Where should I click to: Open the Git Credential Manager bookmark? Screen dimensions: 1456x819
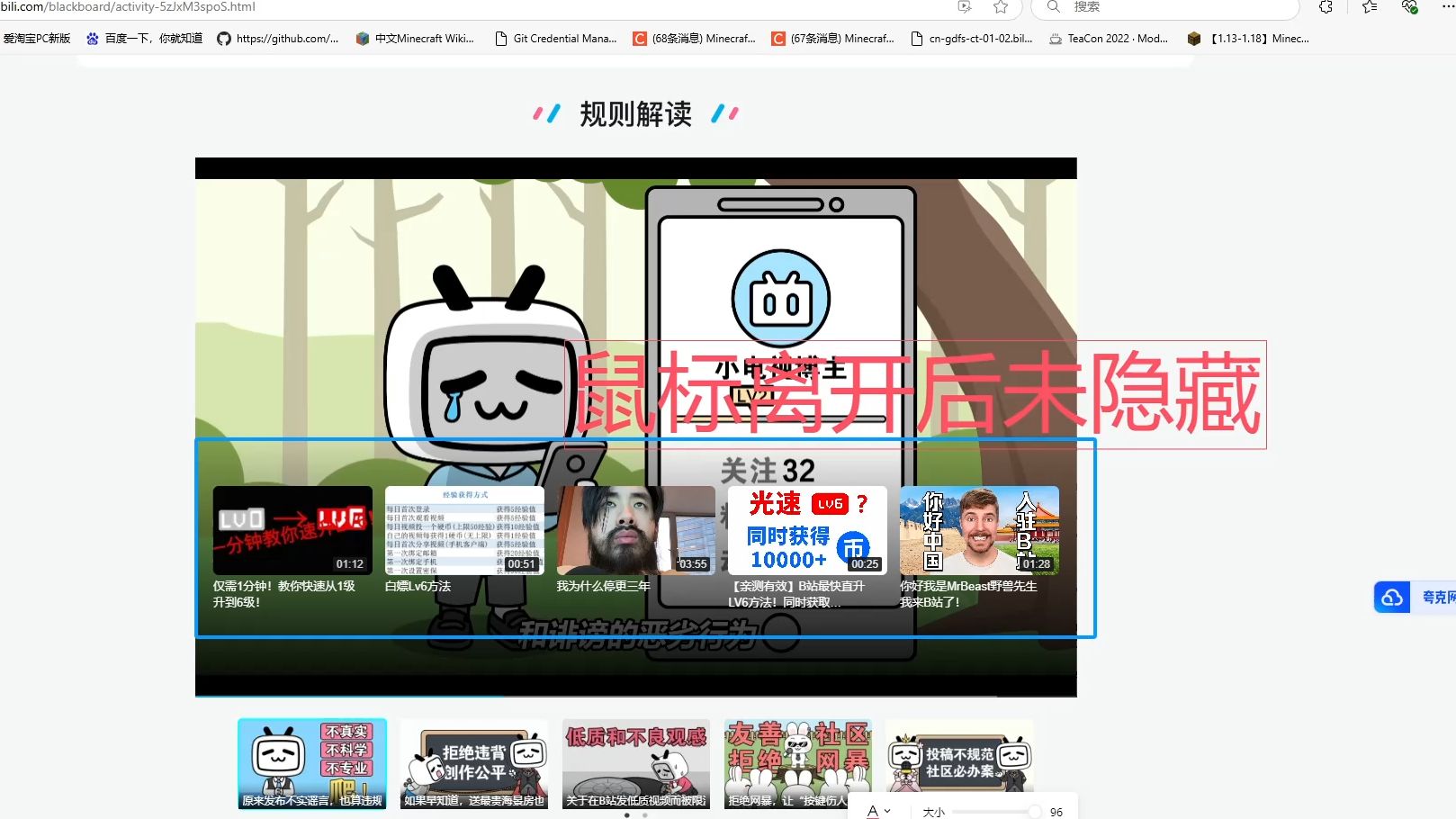point(556,39)
